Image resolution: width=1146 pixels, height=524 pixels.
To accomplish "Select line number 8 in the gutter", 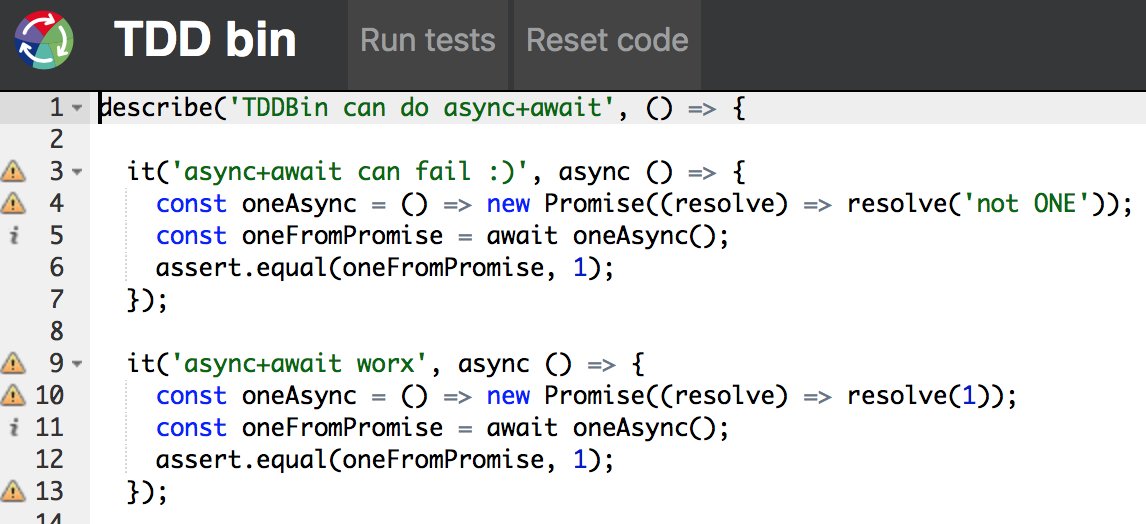I will point(57,331).
